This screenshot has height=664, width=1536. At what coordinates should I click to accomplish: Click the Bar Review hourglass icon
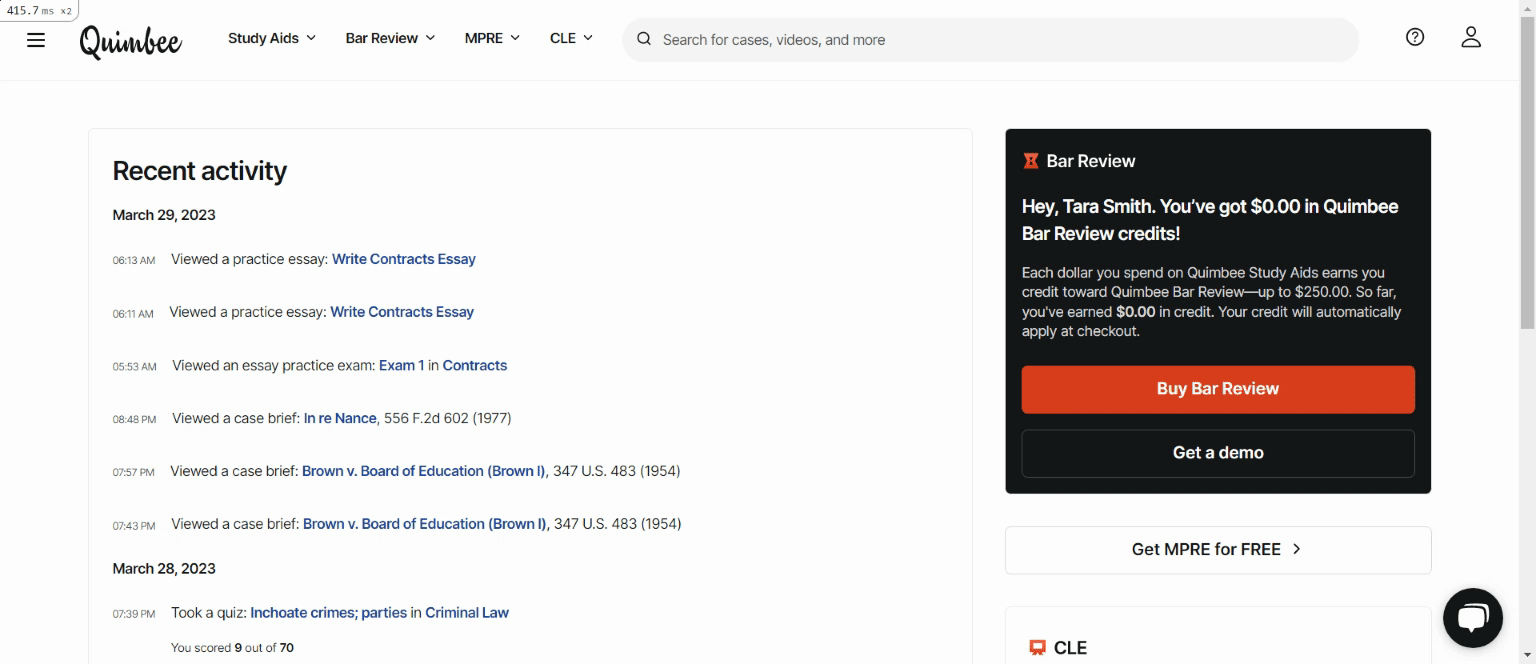click(x=1031, y=161)
